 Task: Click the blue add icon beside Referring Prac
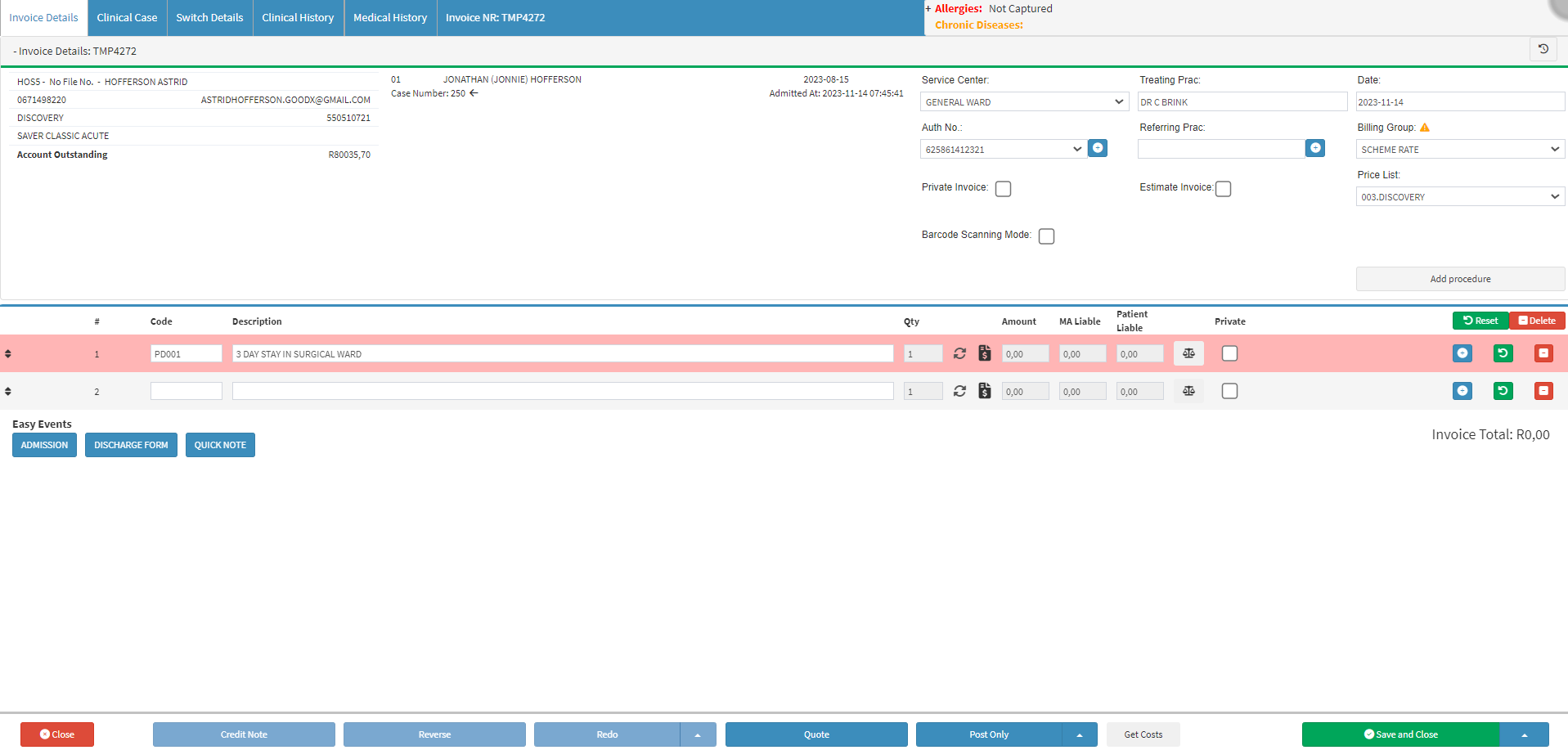pos(1315,148)
